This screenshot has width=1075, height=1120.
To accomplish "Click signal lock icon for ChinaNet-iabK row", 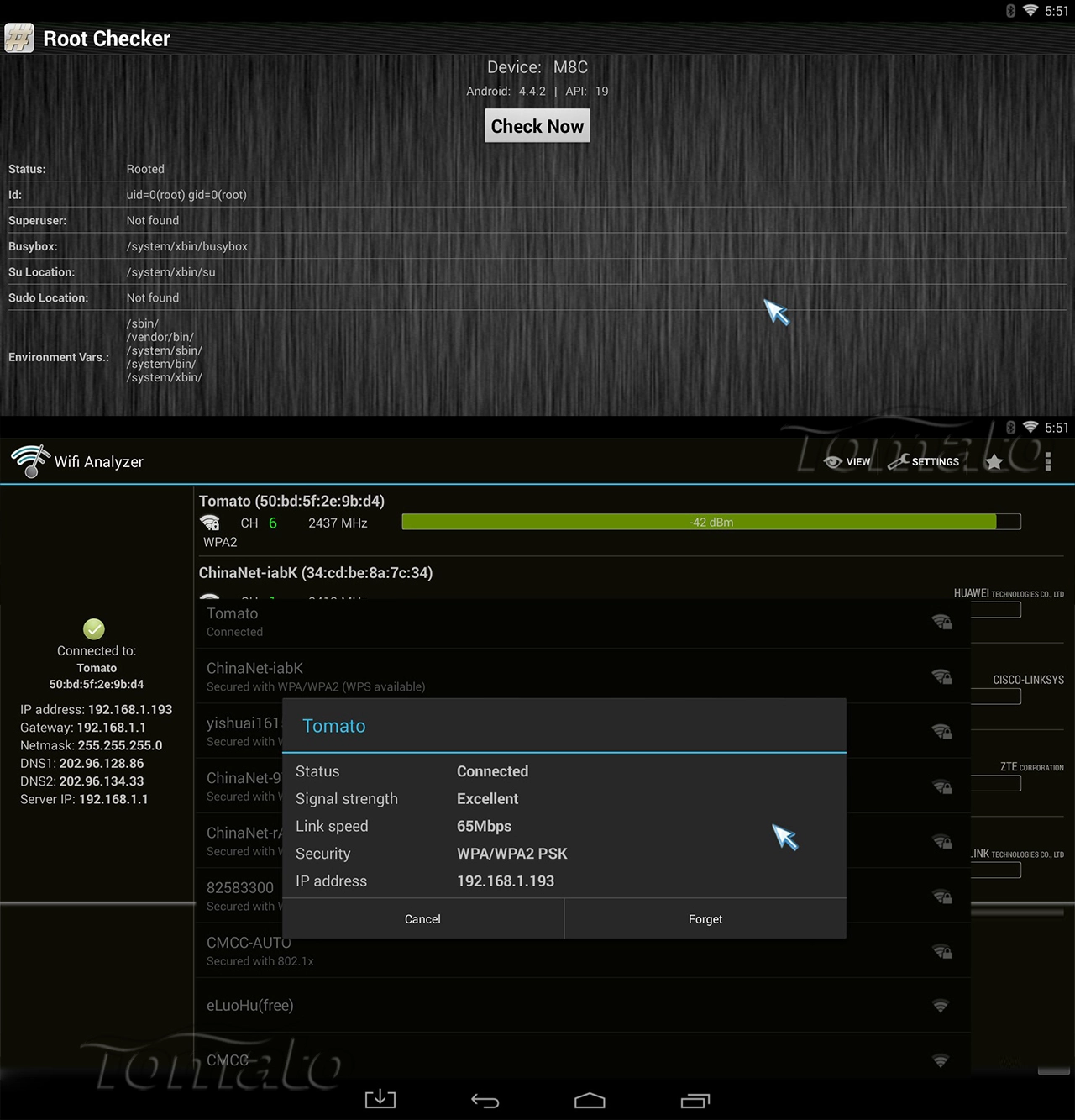I will [x=941, y=676].
